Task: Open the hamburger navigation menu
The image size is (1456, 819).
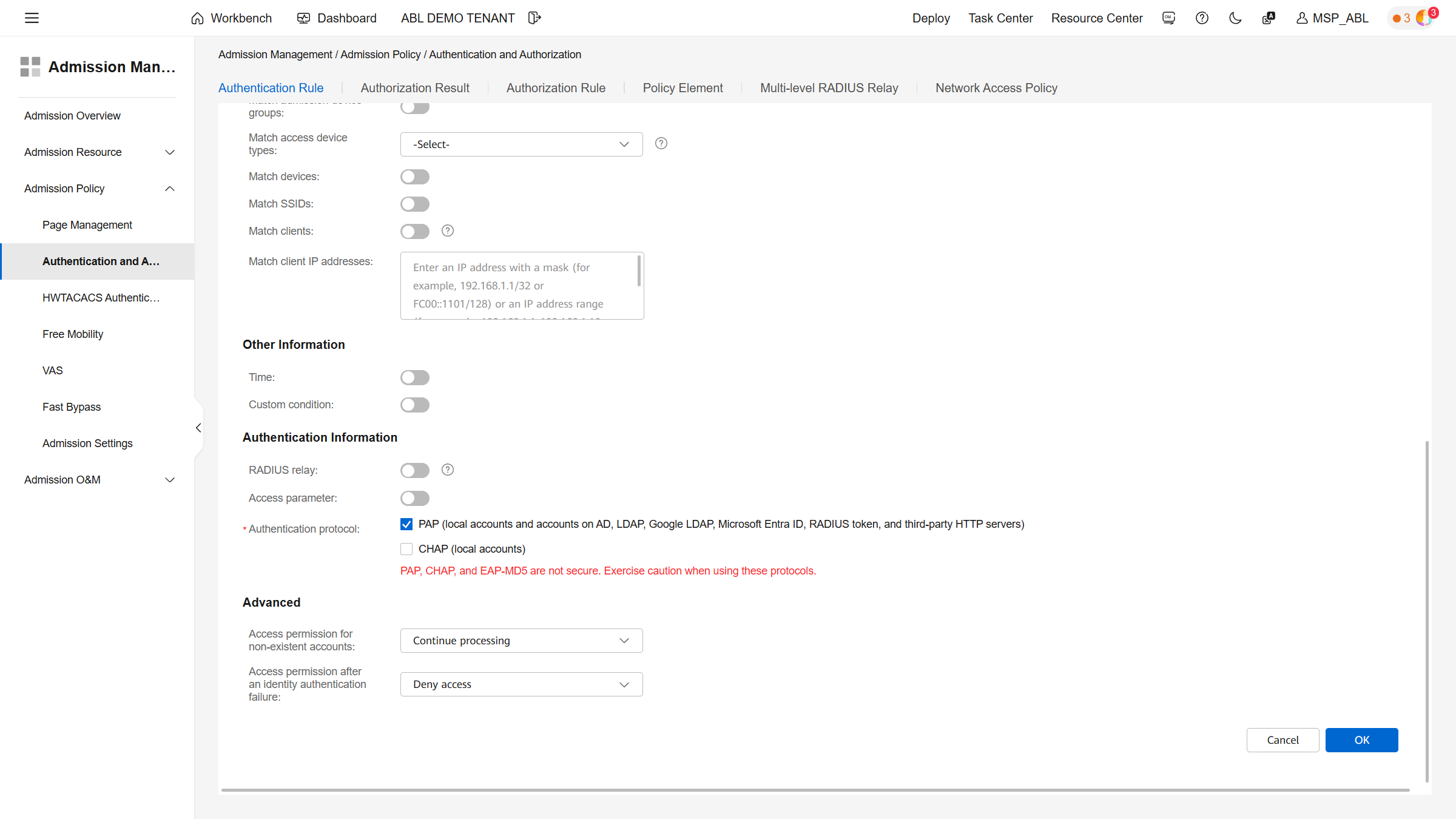Action: tap(32, 18)
